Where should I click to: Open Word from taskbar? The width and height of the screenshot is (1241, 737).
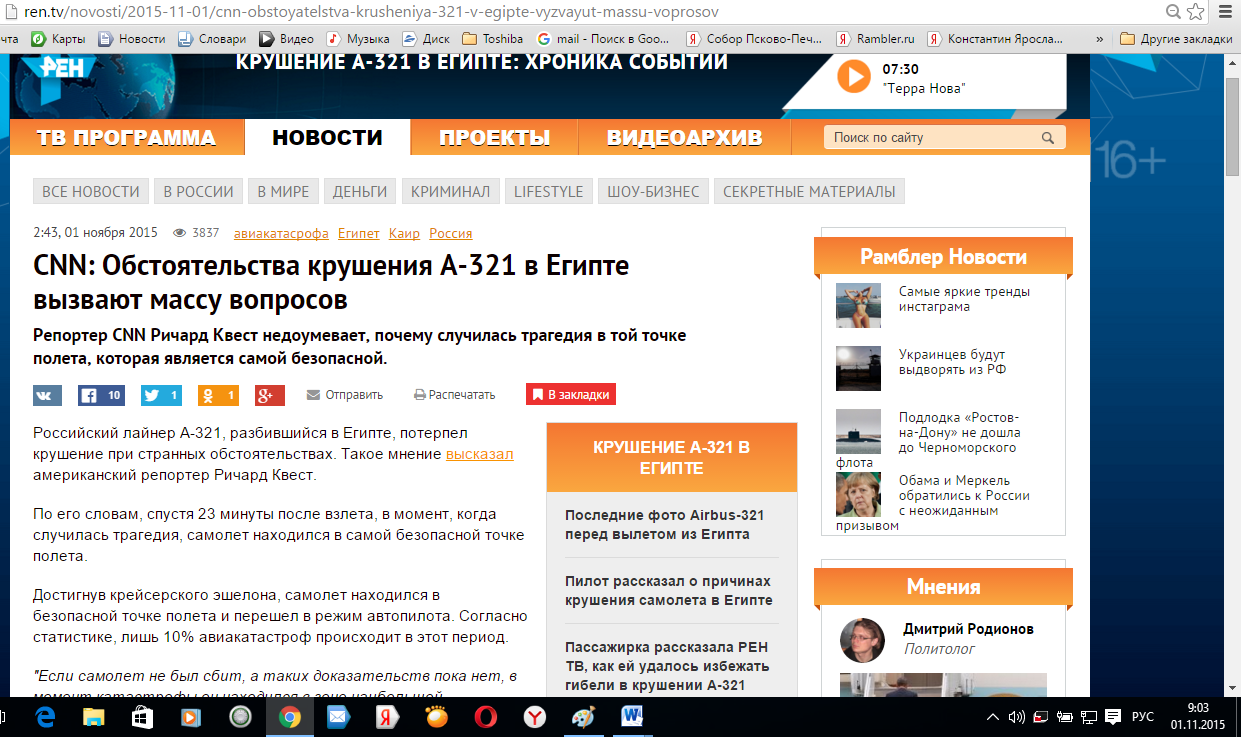pyautogui.click(x=633, y=717)
